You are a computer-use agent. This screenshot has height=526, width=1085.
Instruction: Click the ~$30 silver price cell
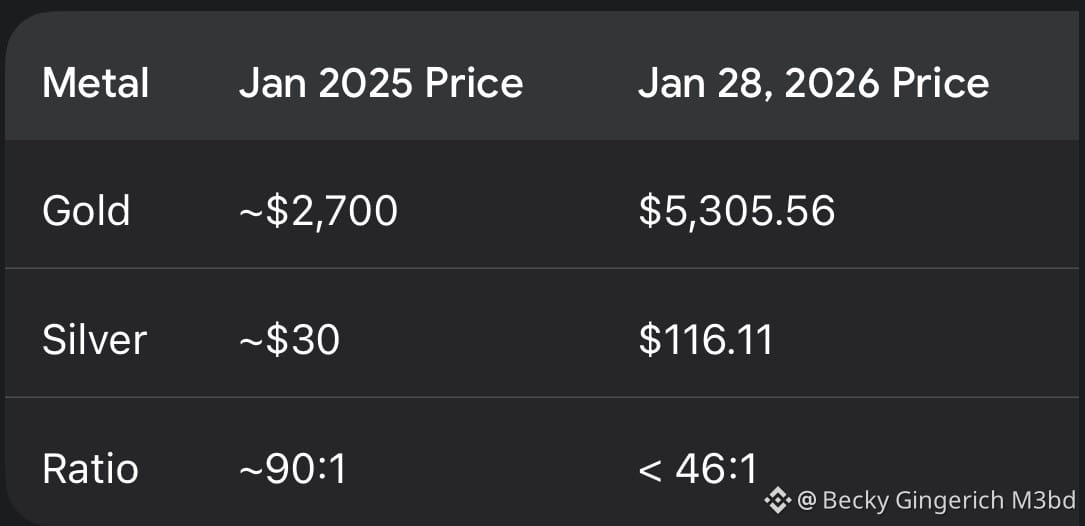[x=289, y=340]
